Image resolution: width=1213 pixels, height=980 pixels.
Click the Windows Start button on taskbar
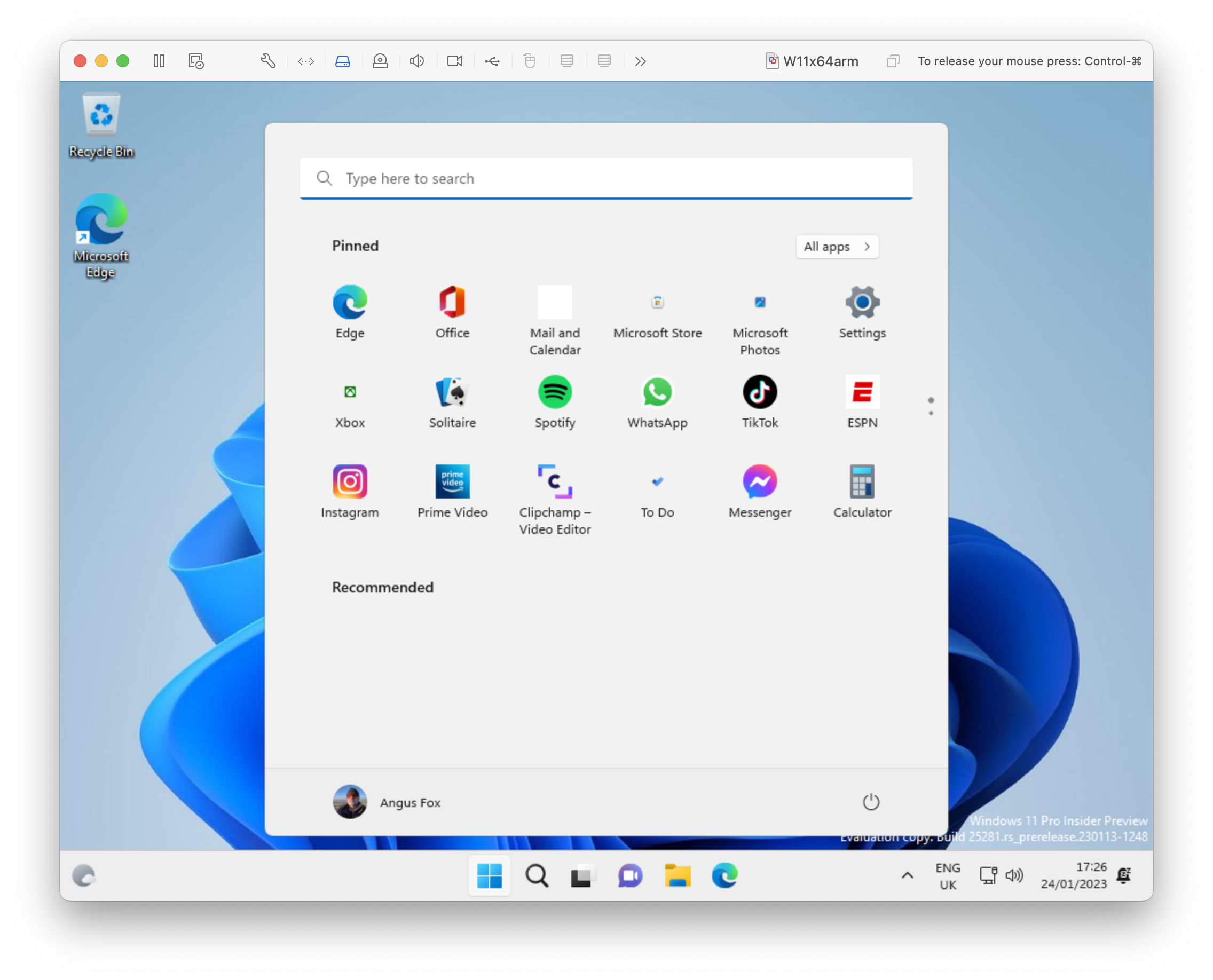[489, 875]
